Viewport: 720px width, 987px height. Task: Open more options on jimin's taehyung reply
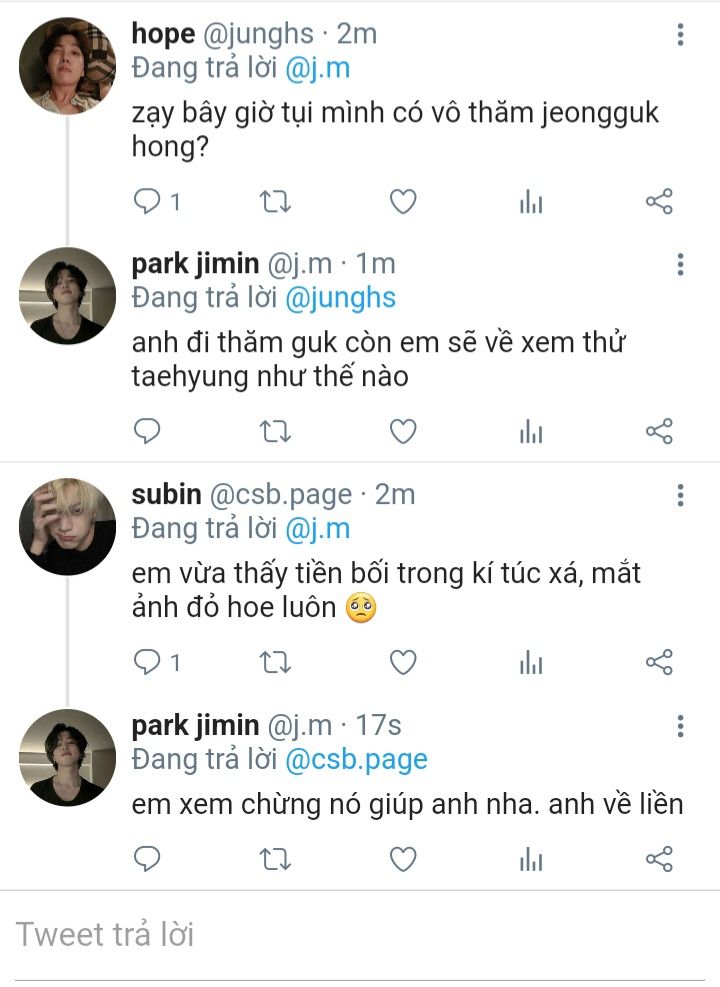click(680, 265)
